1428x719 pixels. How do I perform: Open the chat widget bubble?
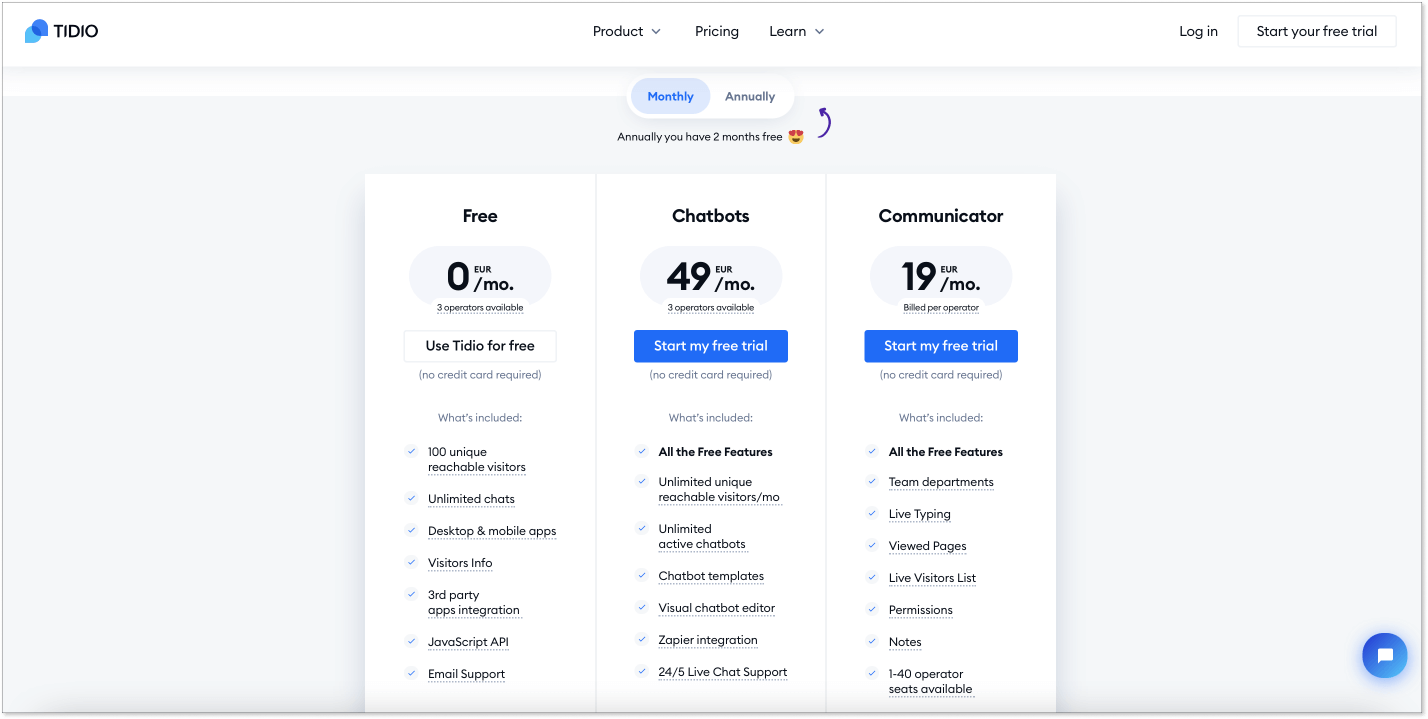1384,656
